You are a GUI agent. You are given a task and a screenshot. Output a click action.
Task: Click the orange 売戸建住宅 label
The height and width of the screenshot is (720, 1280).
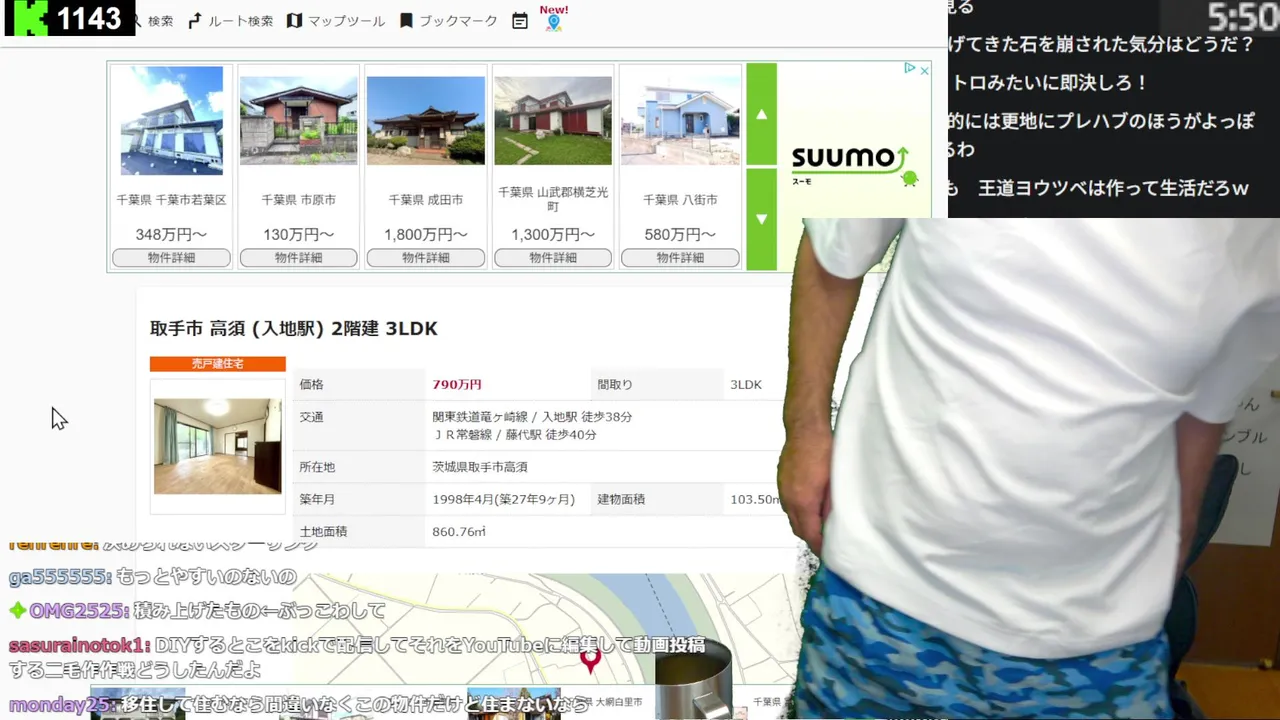[218, 364]
